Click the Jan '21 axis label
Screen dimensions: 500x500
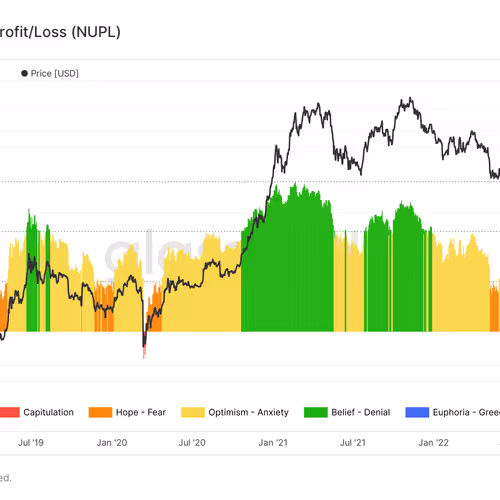click(x=273, y=443)
